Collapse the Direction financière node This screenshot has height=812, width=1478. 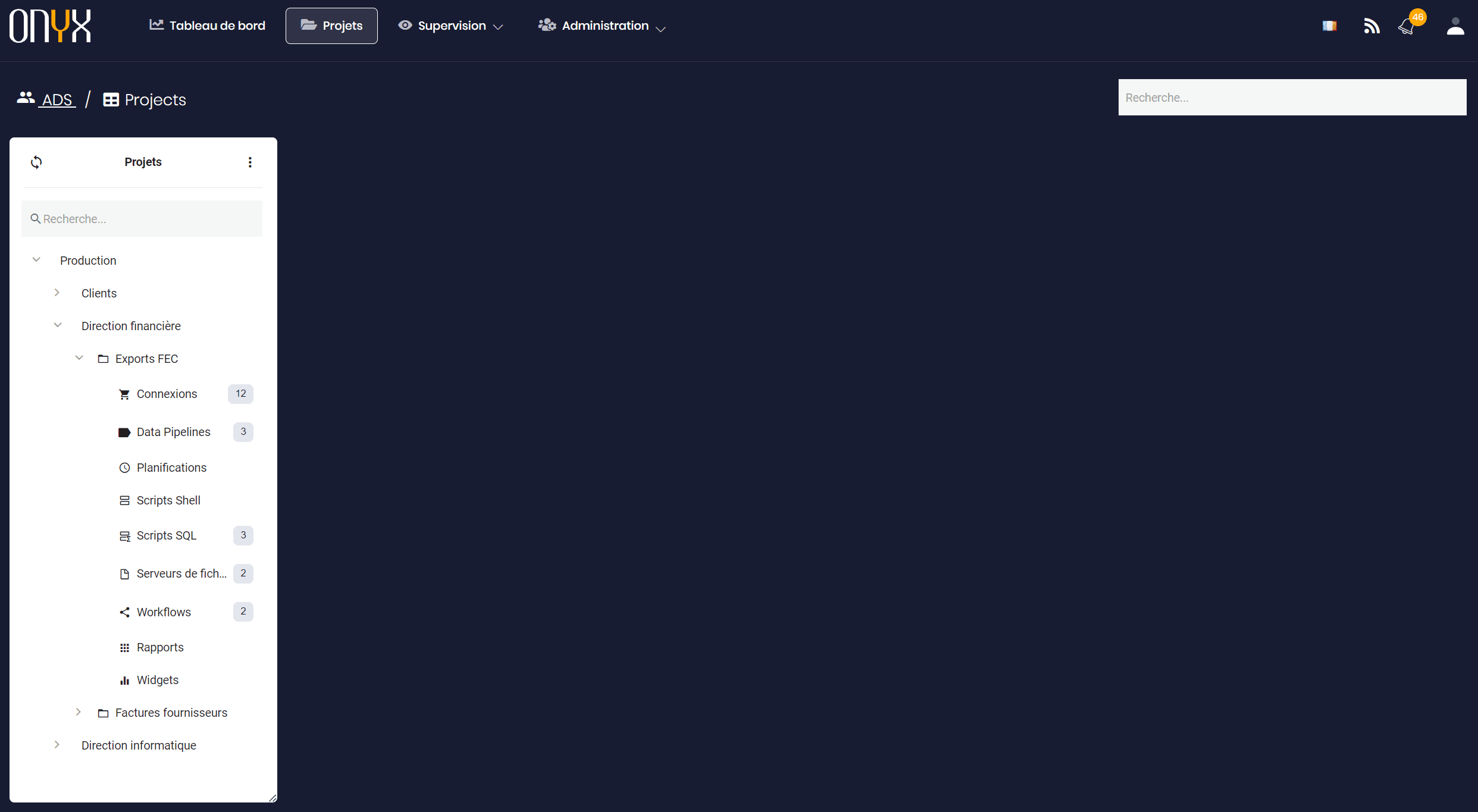point(58,325)
